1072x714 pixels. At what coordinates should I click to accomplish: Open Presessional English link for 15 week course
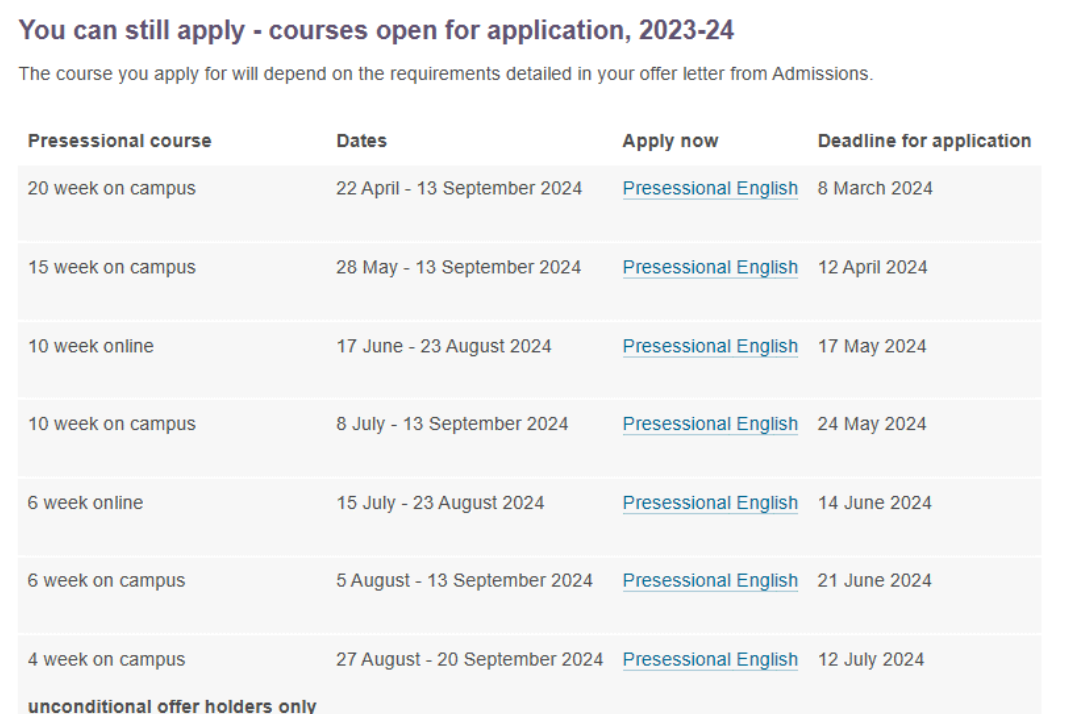[x=710, y=267]
